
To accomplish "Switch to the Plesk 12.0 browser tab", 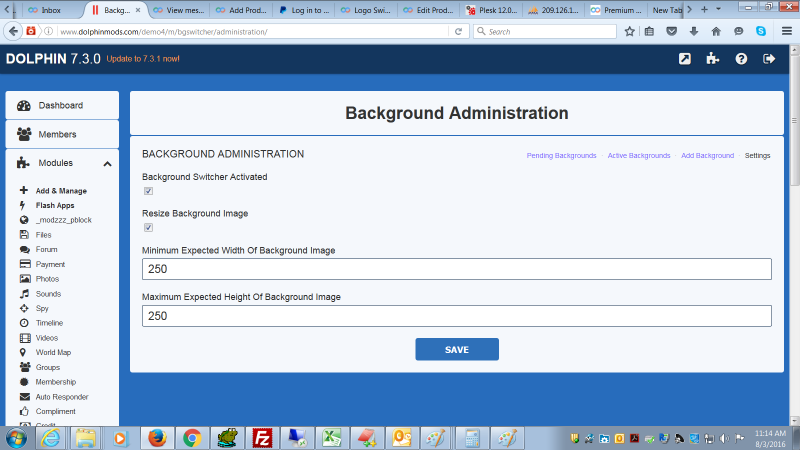I will (492, 10).
